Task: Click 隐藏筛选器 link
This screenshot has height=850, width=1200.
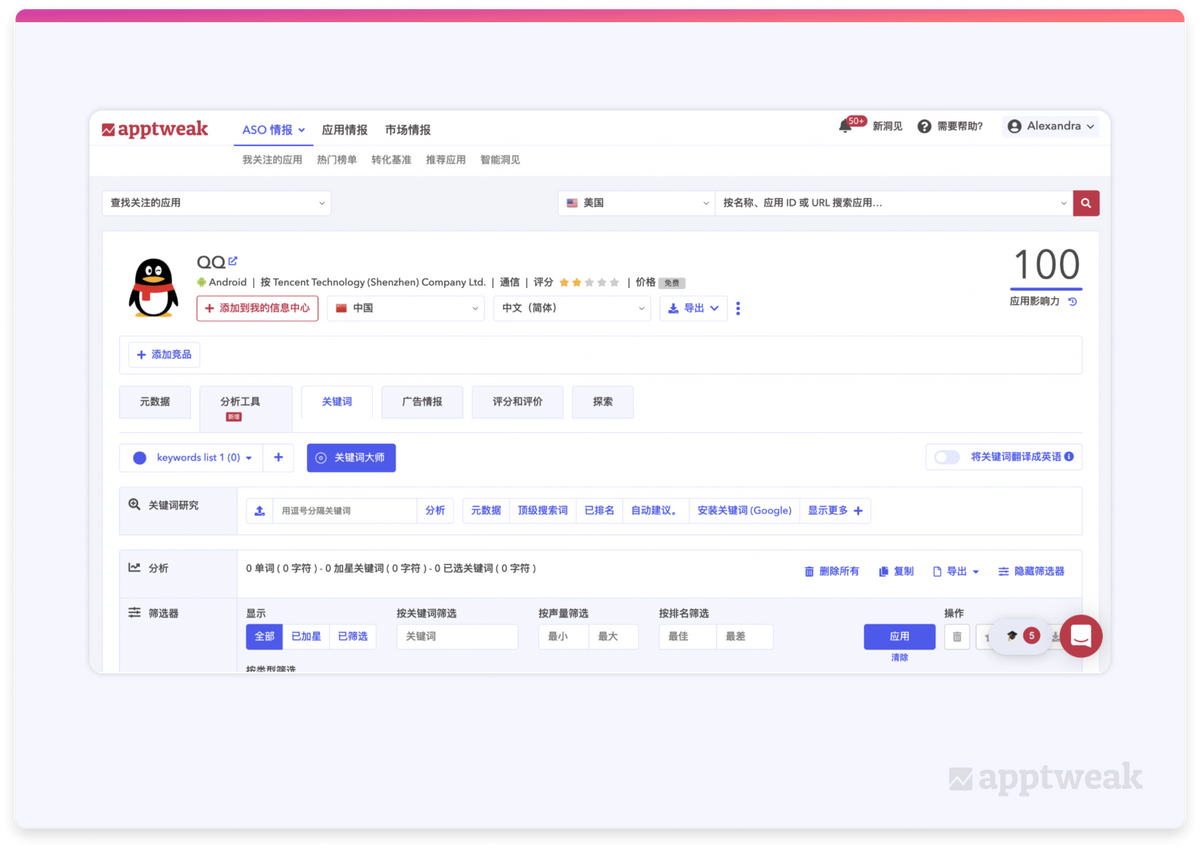Action: point(1031,571)
